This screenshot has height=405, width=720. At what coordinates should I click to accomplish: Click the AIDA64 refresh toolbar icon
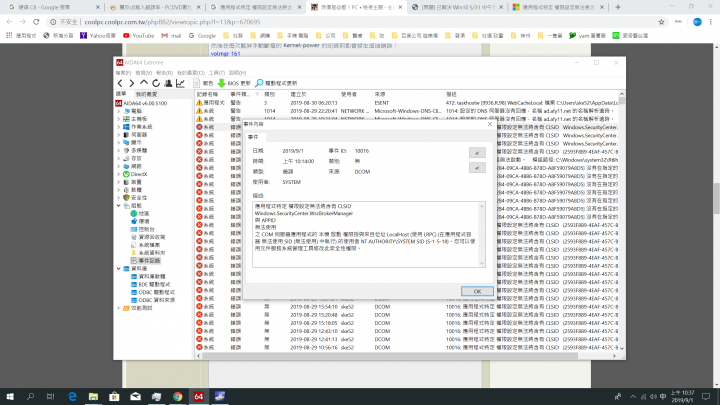[x=156, y=83]
